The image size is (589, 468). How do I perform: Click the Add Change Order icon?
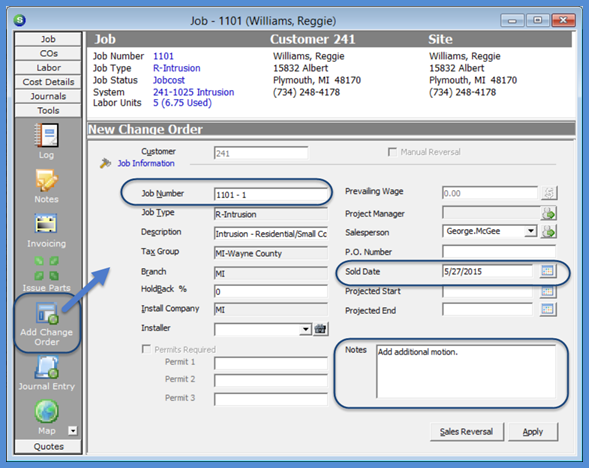[x=47, y=313]
